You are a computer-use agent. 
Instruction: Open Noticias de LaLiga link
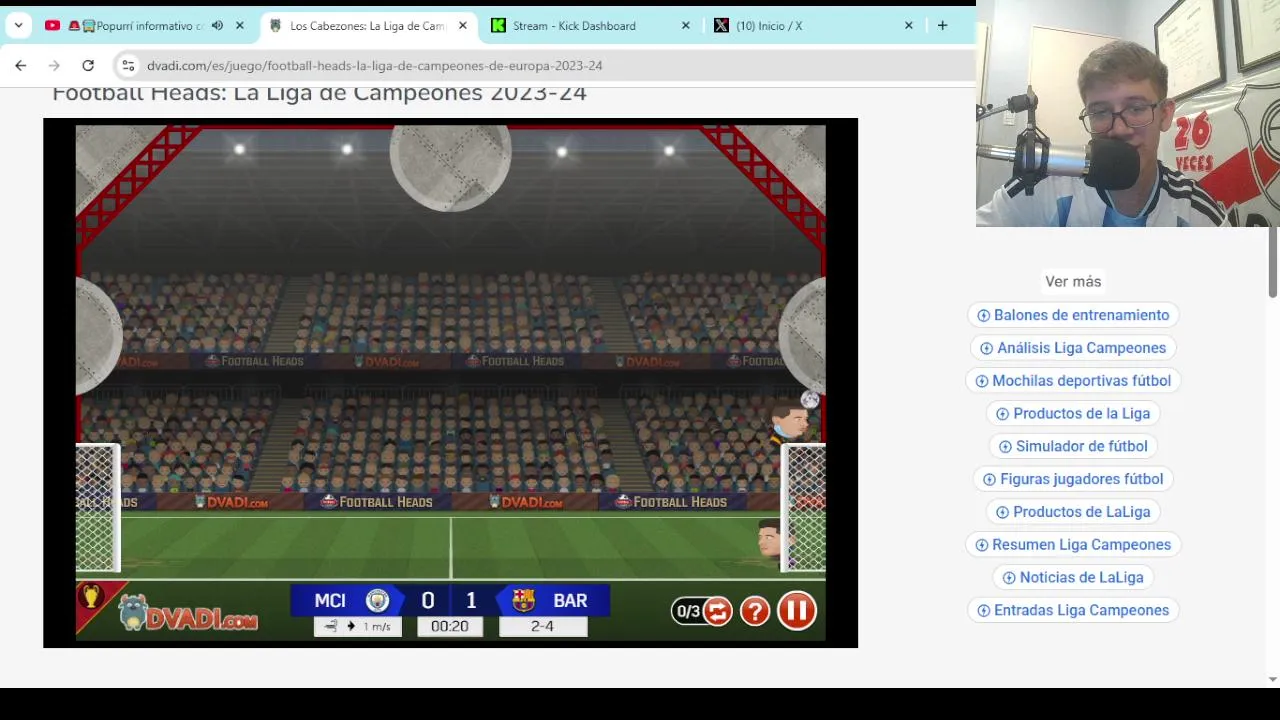[1073, 577]
